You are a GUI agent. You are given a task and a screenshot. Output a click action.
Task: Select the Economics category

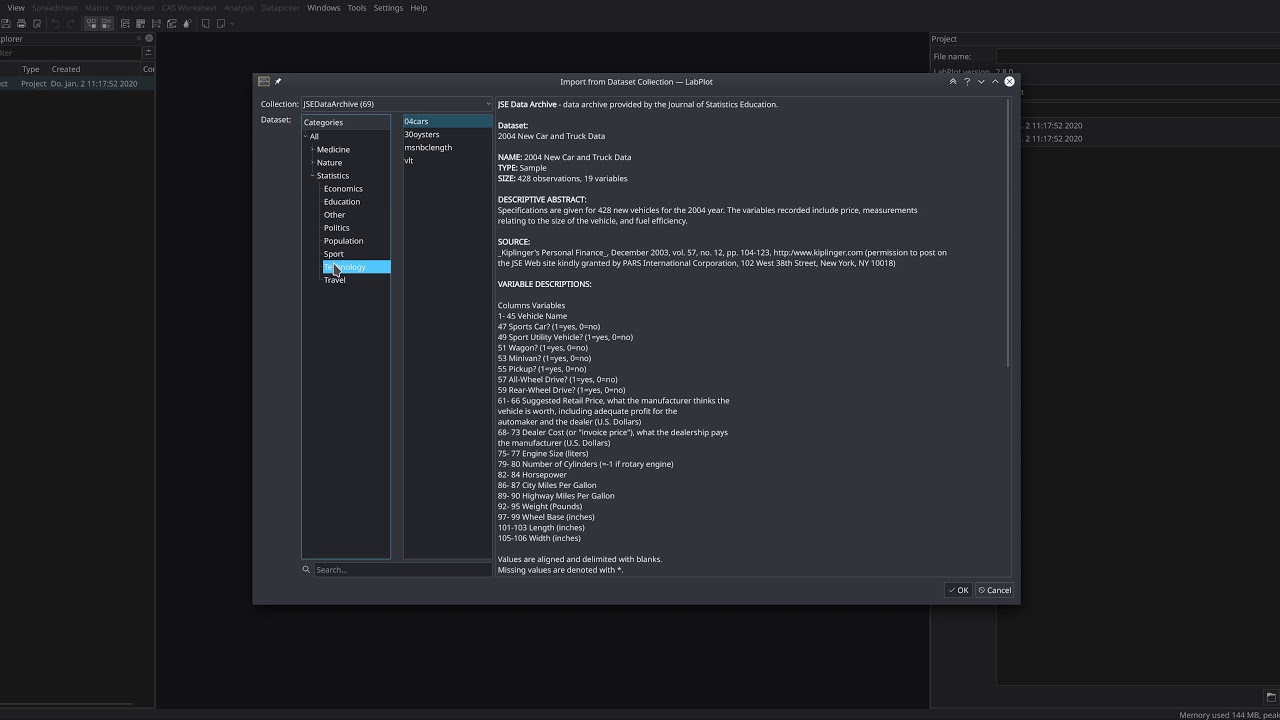tap(343, 188)
